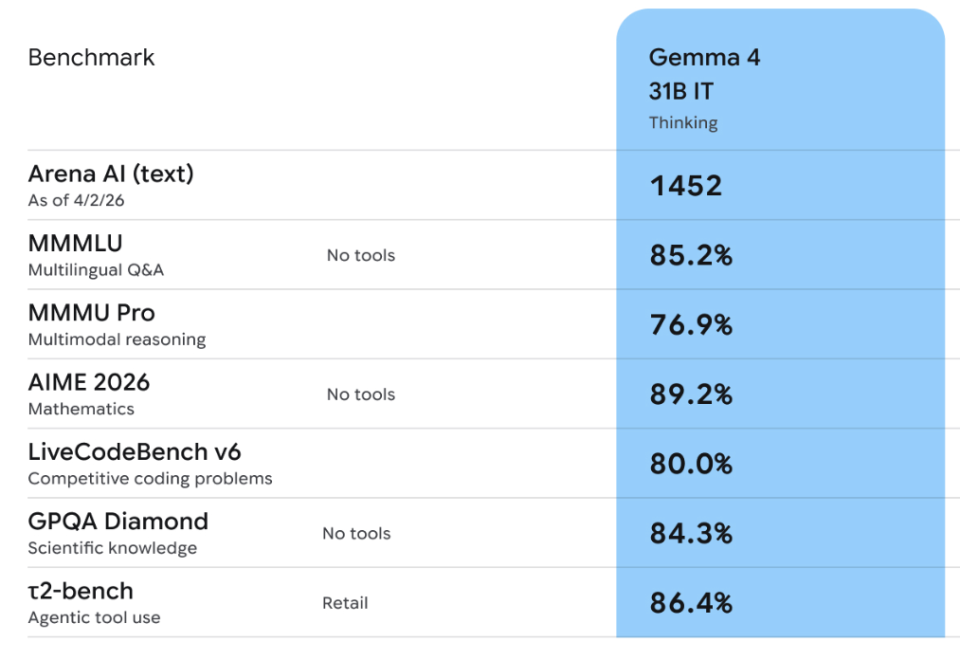Viewport: 960px width, 660px height.
Task: Click the Retail label in τ2-bench row
Action: click(x=345, y=603)
